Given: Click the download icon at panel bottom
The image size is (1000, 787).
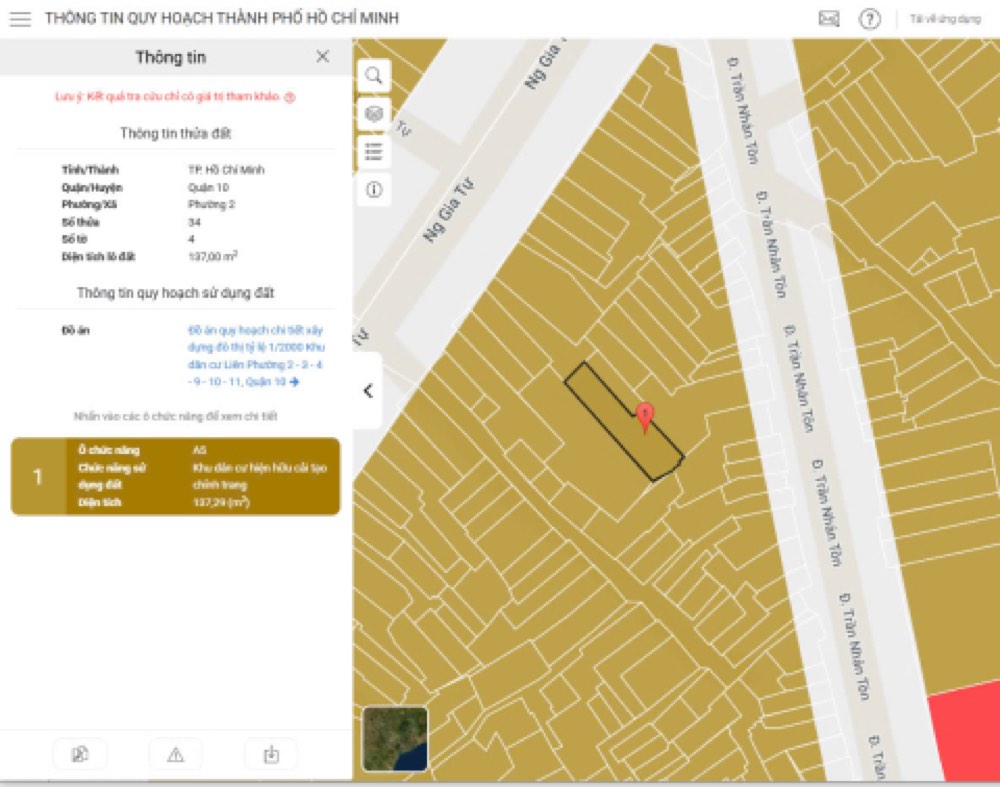Looking at the screenshot, I should pyautogui.click(x=271, y=755).
